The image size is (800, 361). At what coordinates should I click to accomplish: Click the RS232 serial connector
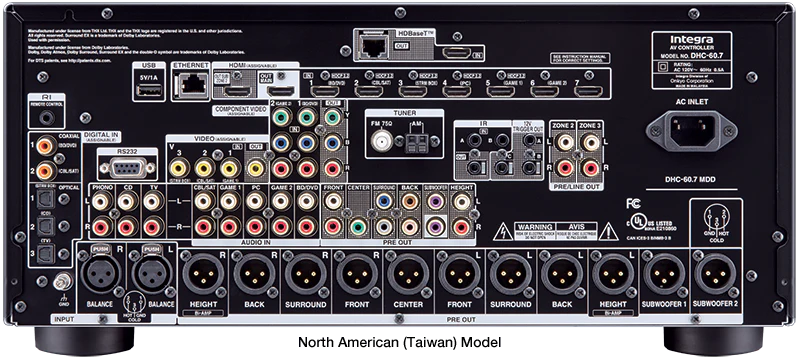point(128,168)
